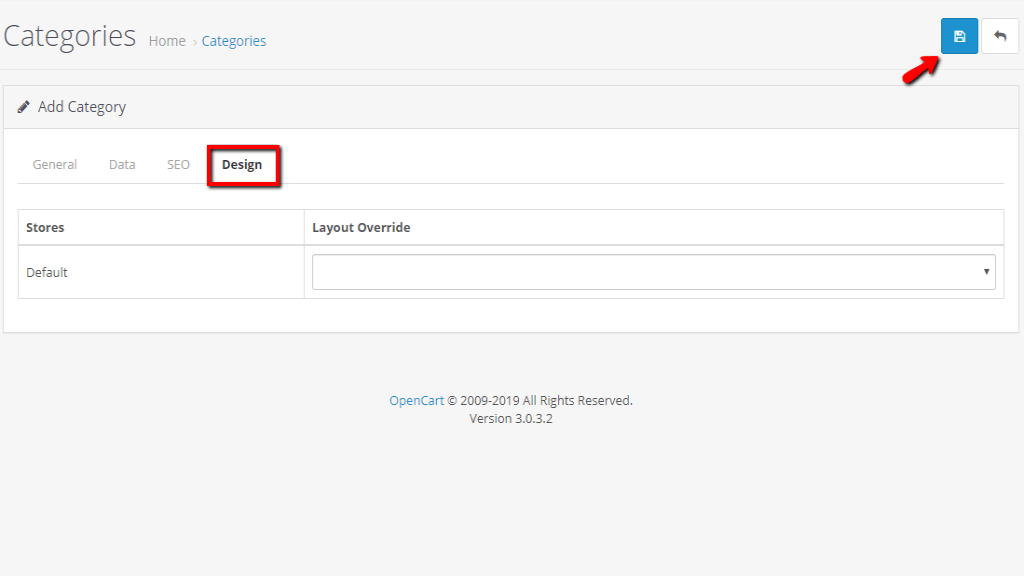1024x576 pixels.
Task: Select the SEO tab
Action: coord(177,164)
